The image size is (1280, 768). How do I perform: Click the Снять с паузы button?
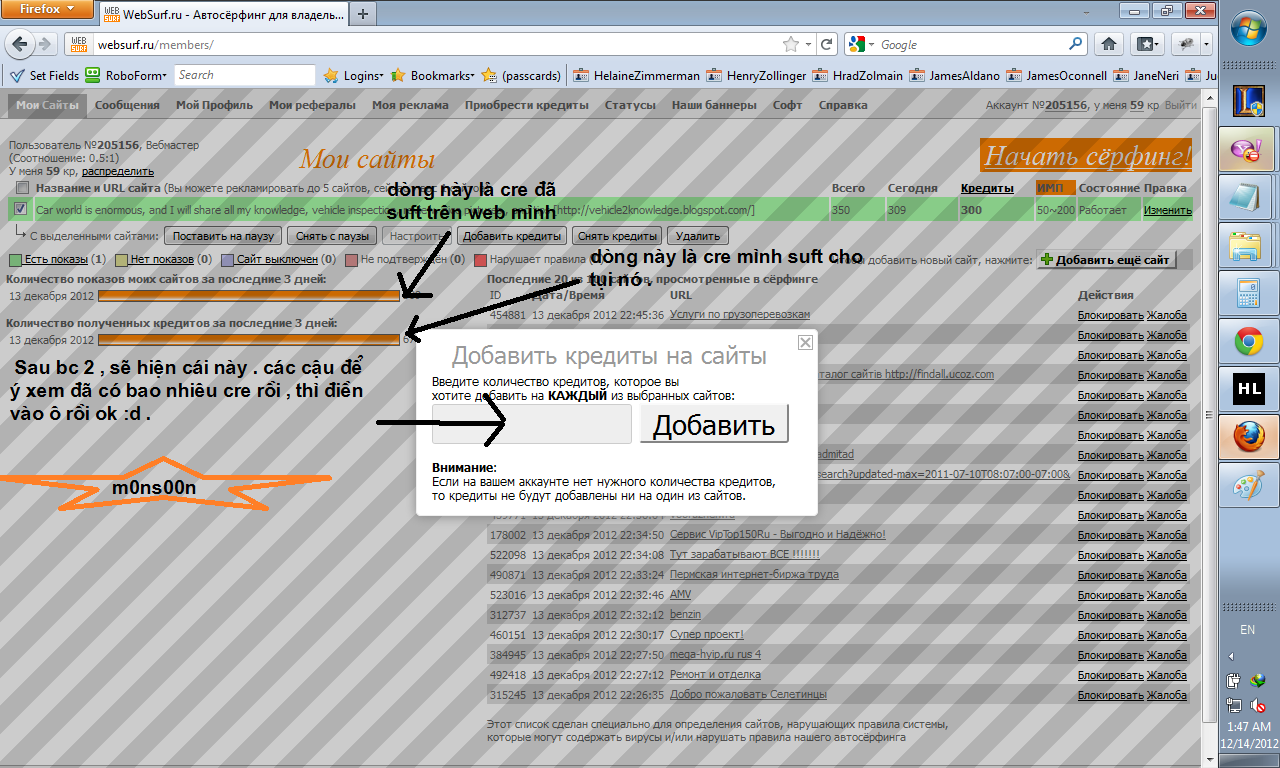tap(332, 236)
